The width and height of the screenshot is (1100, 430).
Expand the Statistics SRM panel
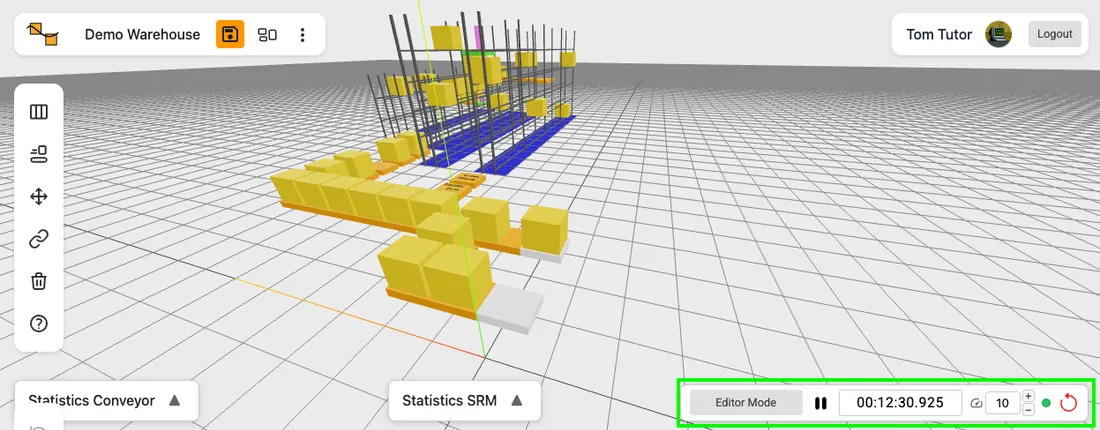[517, 401]
